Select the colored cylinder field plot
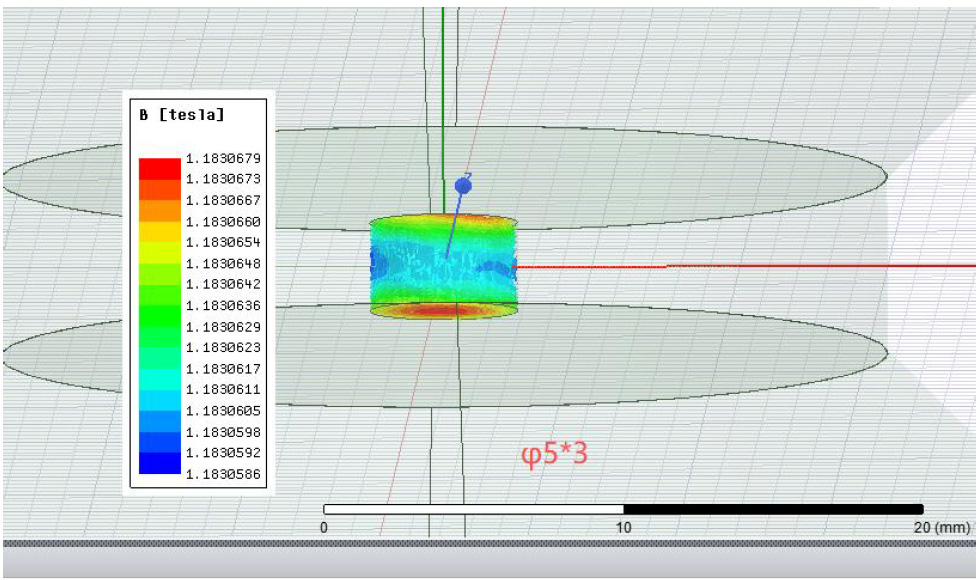Image resolution: width=980 pixels, height=580 pixels. 443,267
